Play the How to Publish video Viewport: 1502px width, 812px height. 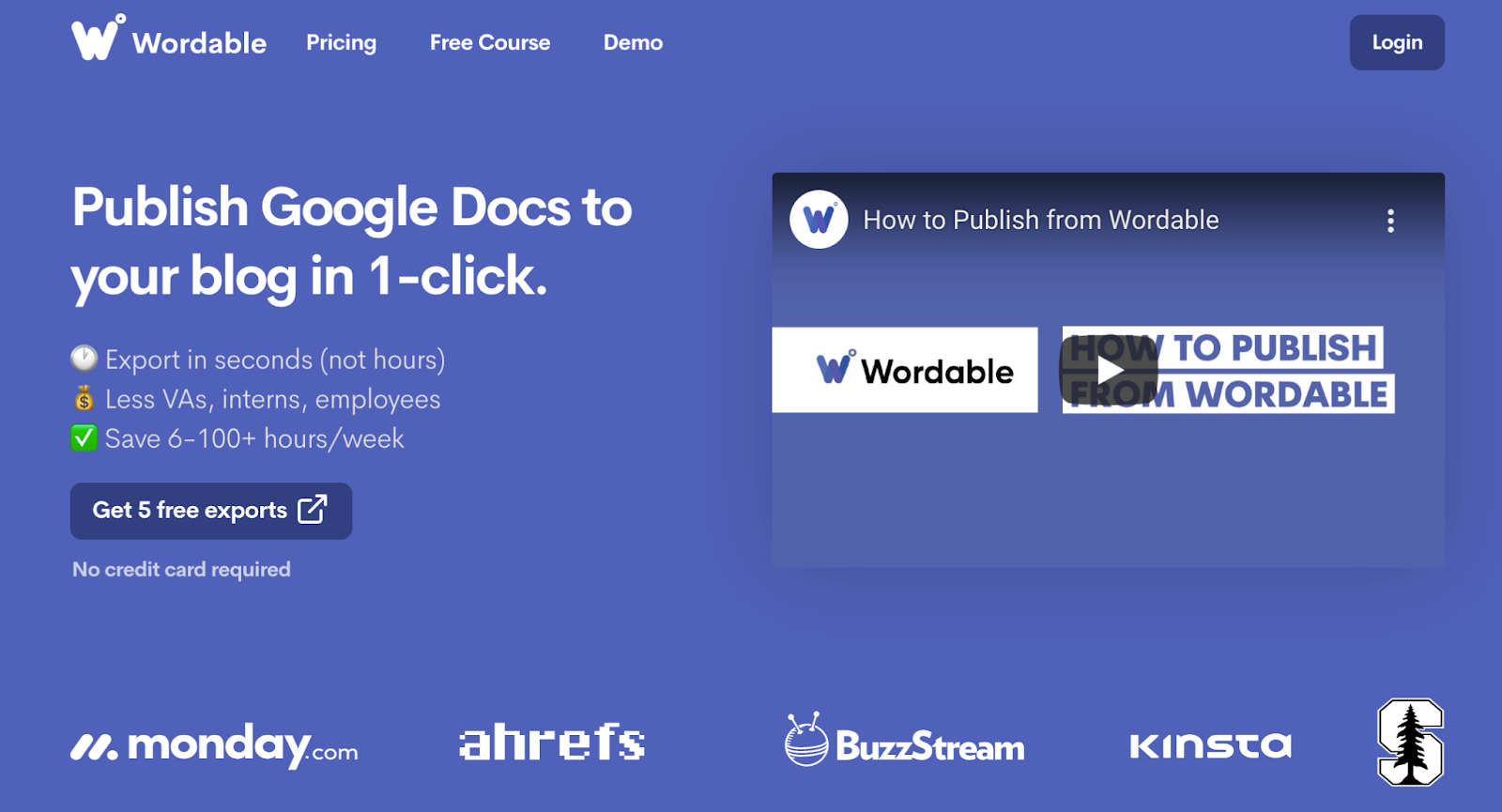pos(1109,370)
